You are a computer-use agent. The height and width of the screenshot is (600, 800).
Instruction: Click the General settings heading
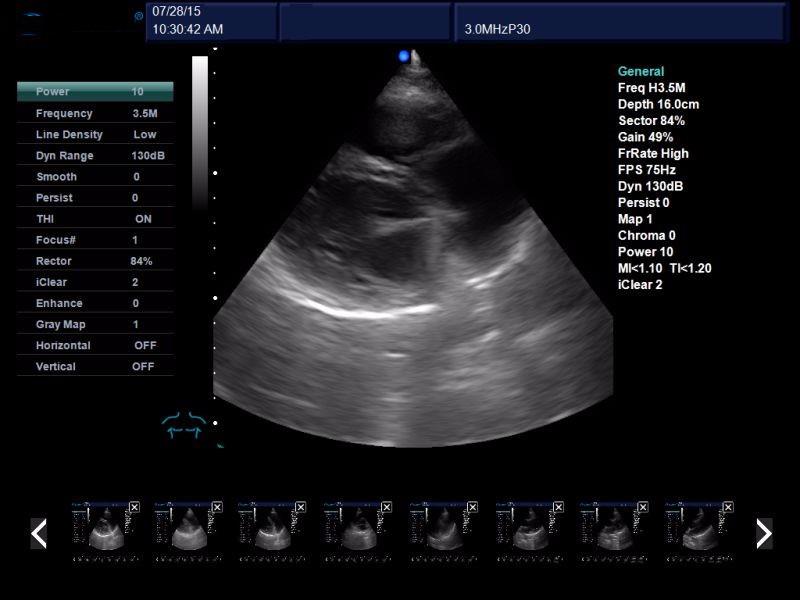641,72
